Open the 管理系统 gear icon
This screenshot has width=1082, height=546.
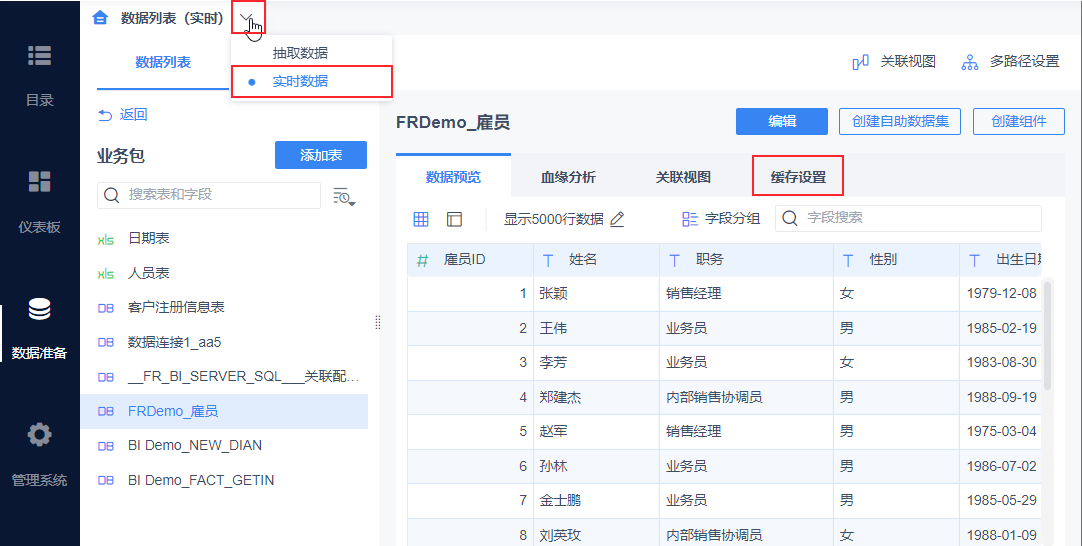tap(39, 434)
